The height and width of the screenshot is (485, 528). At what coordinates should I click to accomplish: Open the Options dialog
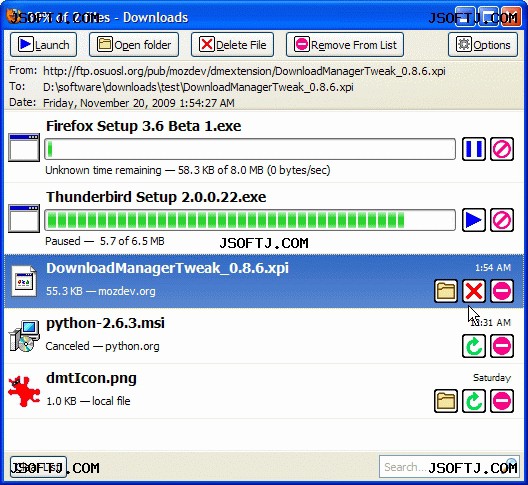[483, 44]
